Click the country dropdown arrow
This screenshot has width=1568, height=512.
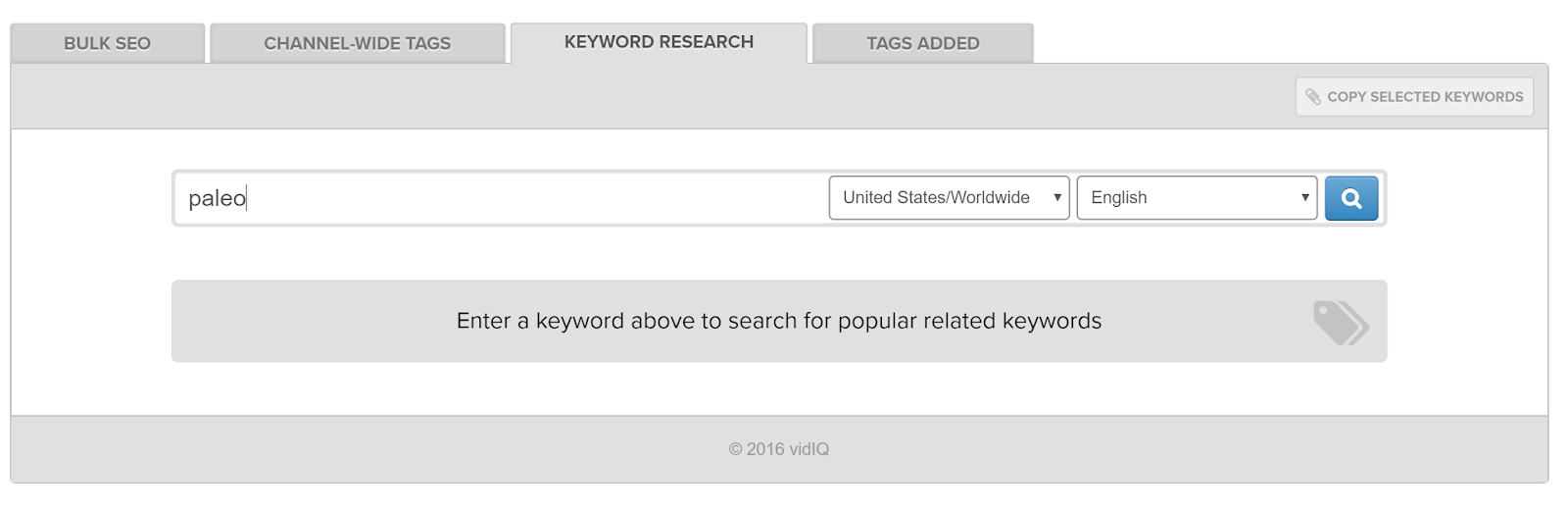(1057, 198)
